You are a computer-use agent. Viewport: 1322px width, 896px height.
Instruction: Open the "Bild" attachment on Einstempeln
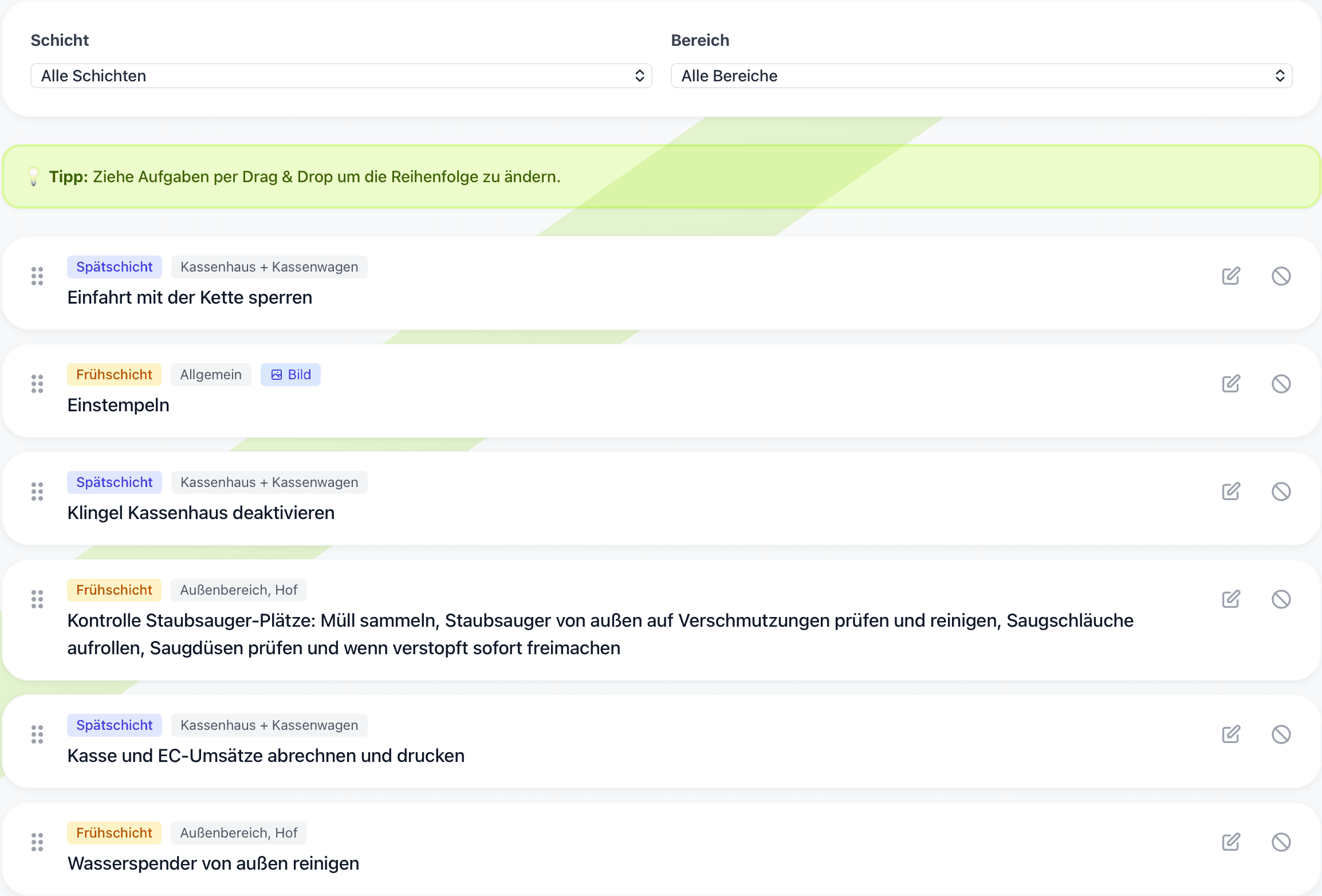click(x=290, y=374)
